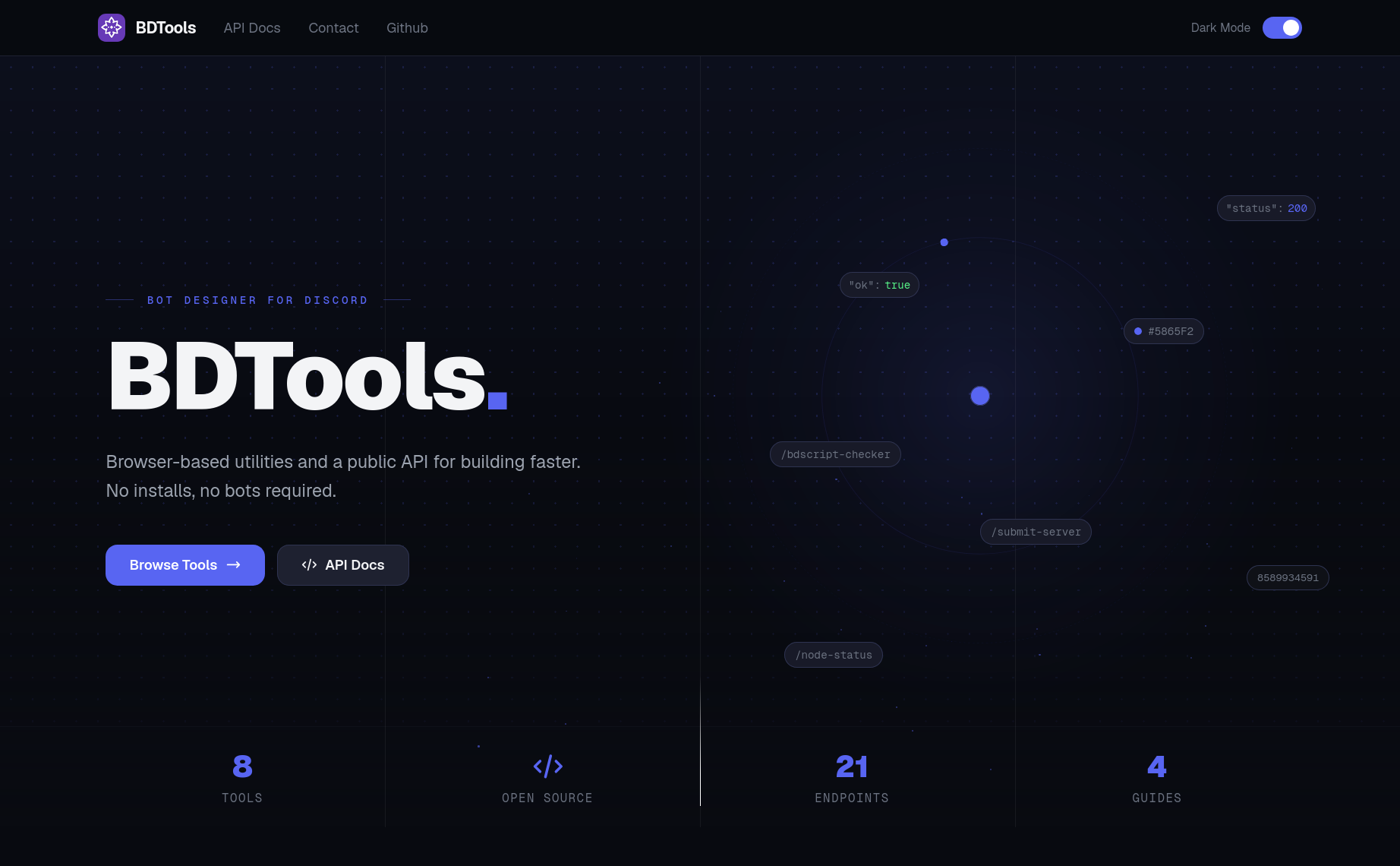Click the 4 Guides stat
1400x866 pixels.
click(x=1156, y=778)
